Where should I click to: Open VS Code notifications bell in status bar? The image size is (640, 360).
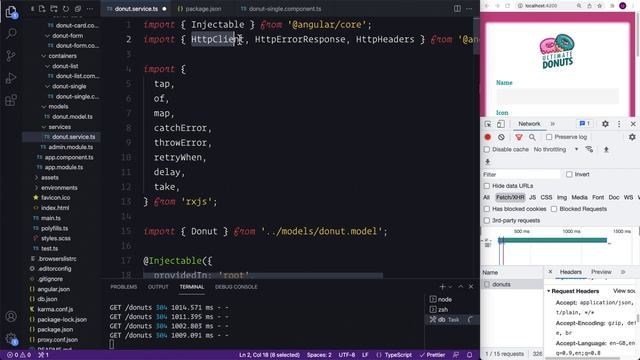[x=469, y=355]
